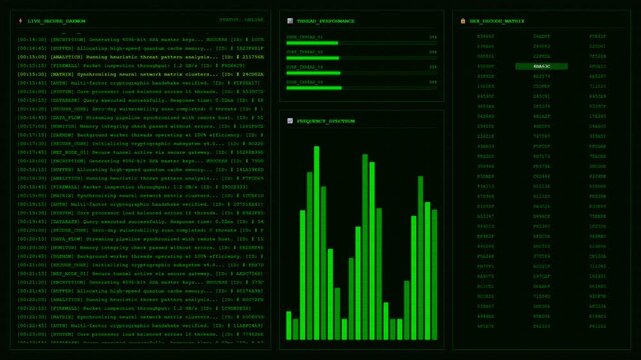This screenshot has height=360, width=641.
Task: Click the STATUS: ONLINE indicator
Action: pos(241,20)
